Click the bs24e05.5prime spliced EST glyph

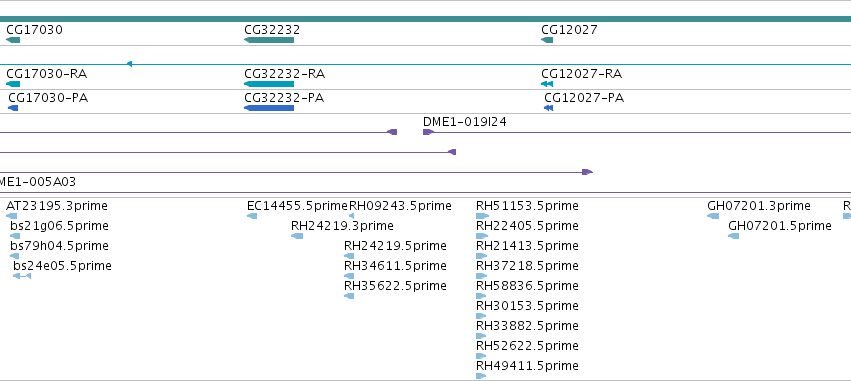click(x=22, y=276)
